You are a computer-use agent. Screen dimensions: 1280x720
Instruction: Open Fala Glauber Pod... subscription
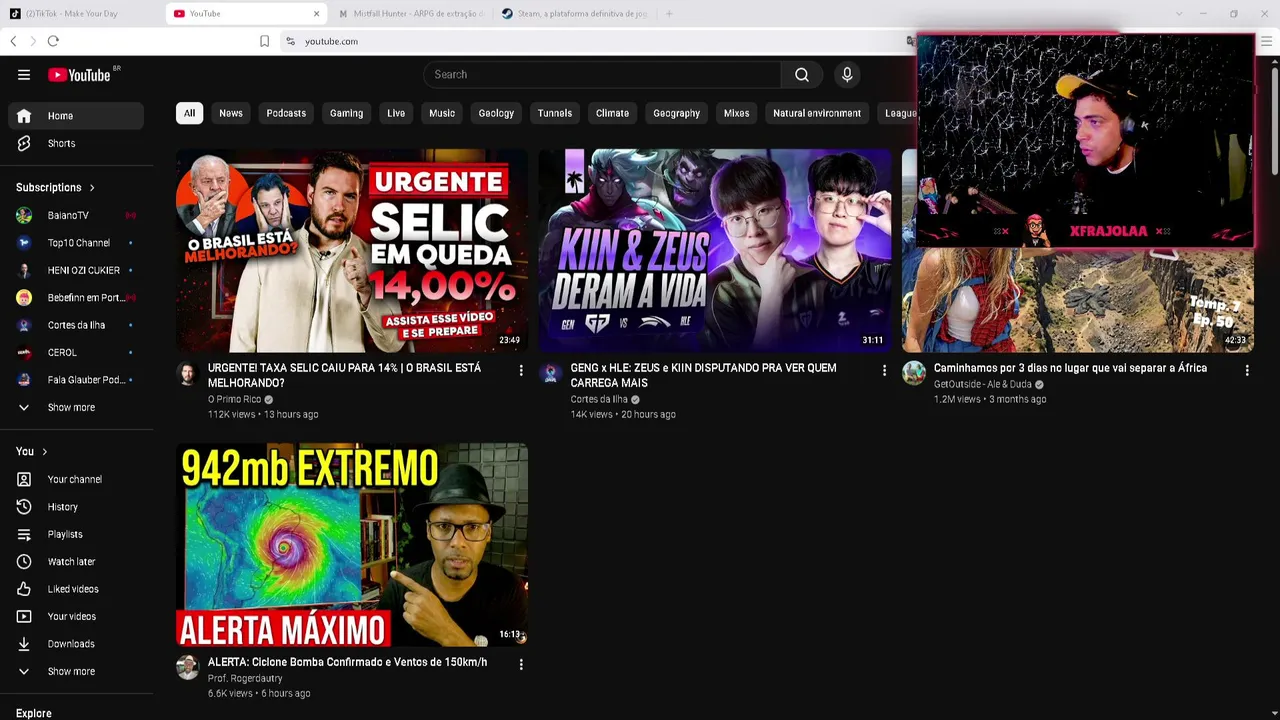click(x=76, y=380)
